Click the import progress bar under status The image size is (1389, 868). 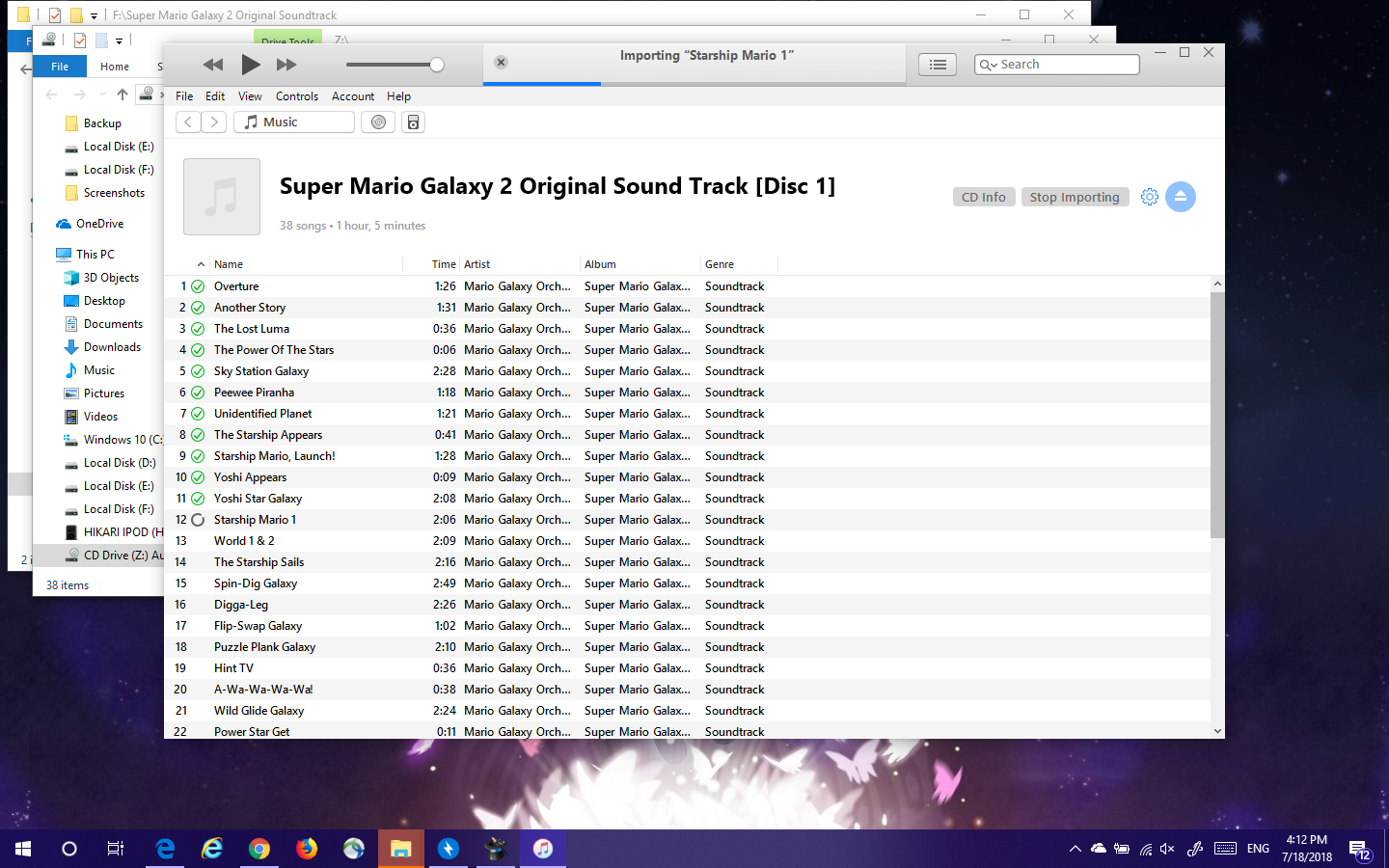coord(694,84)
